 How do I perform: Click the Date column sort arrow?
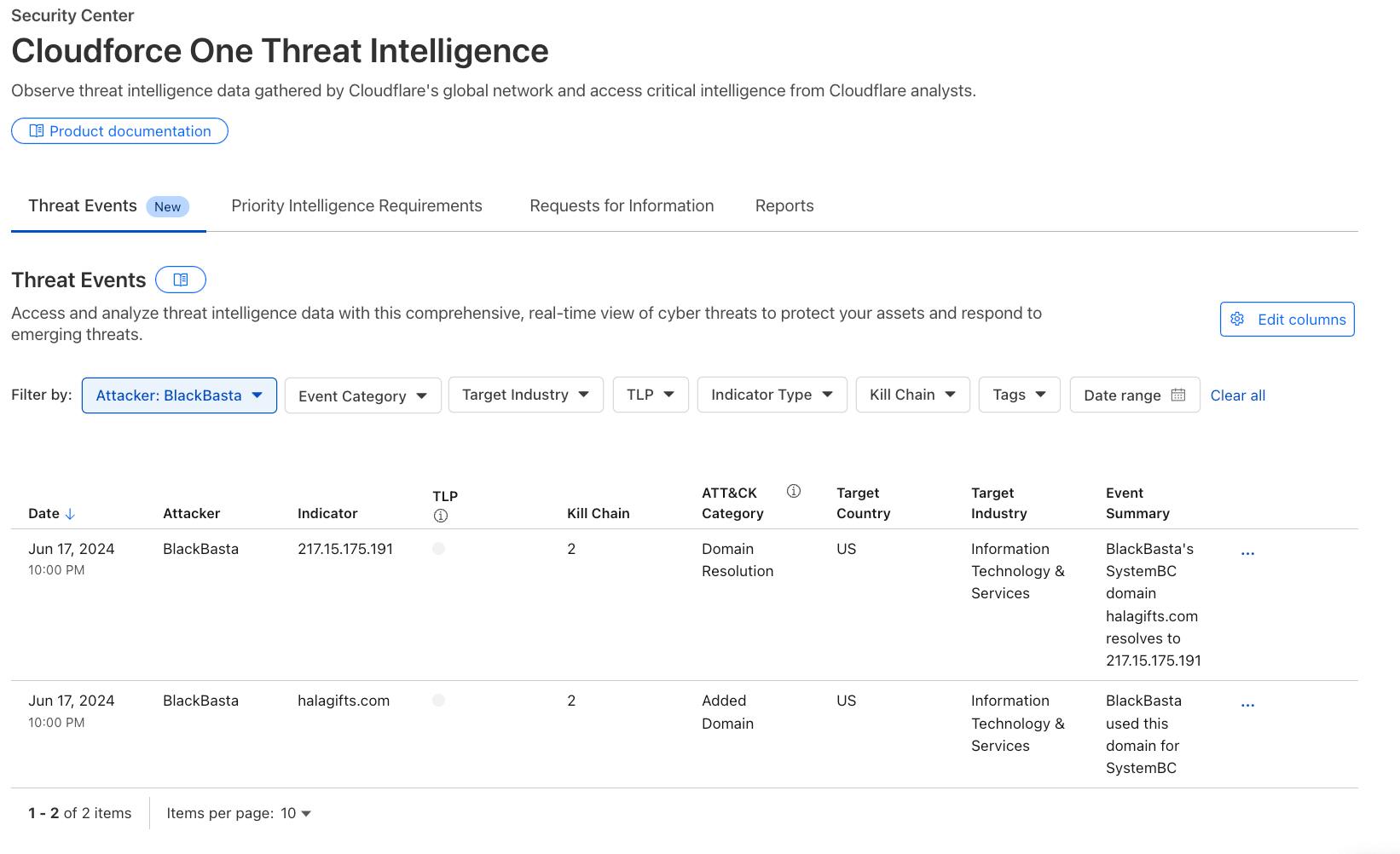70,514
